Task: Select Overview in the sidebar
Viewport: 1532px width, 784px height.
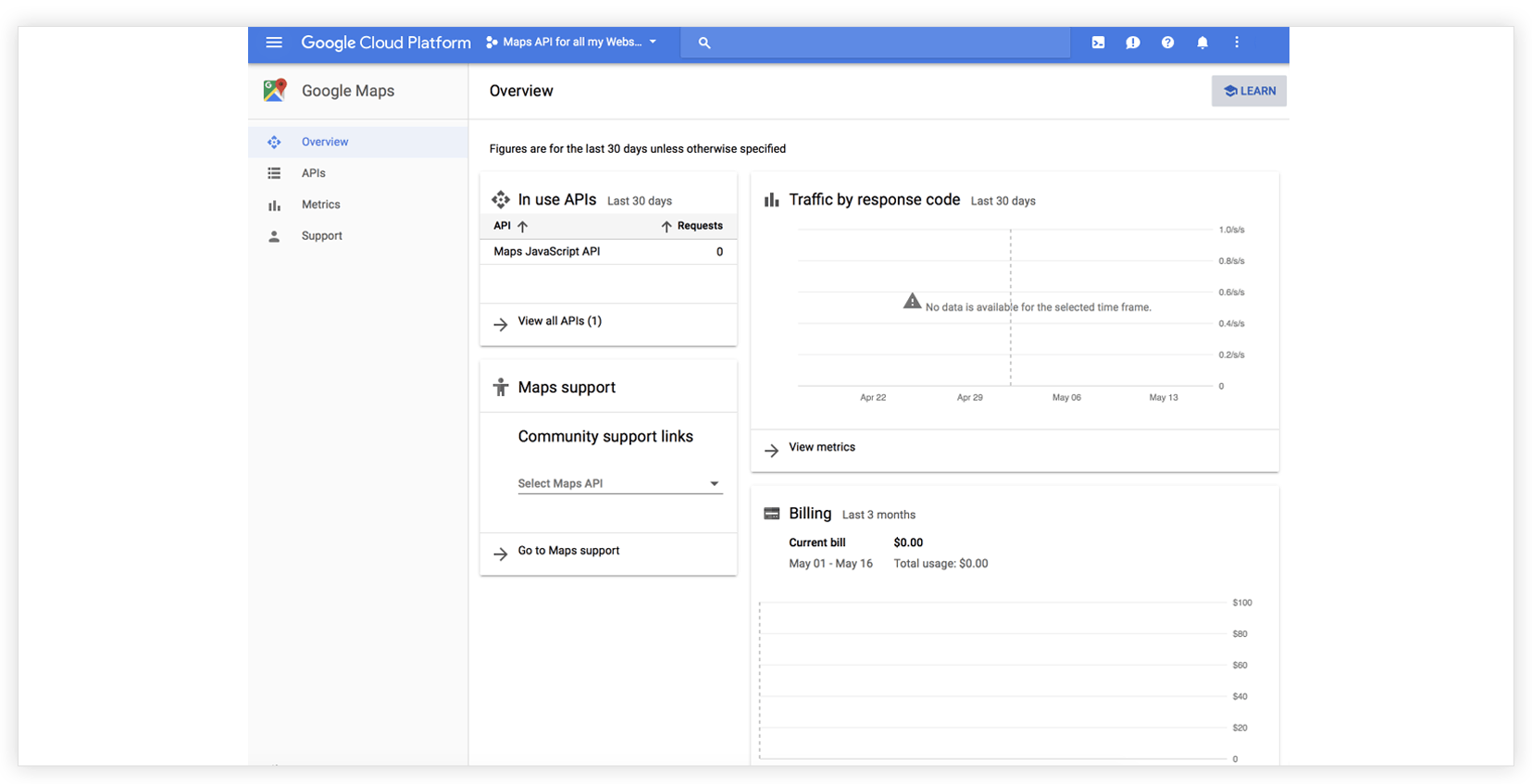Action: tap(325, 143)
